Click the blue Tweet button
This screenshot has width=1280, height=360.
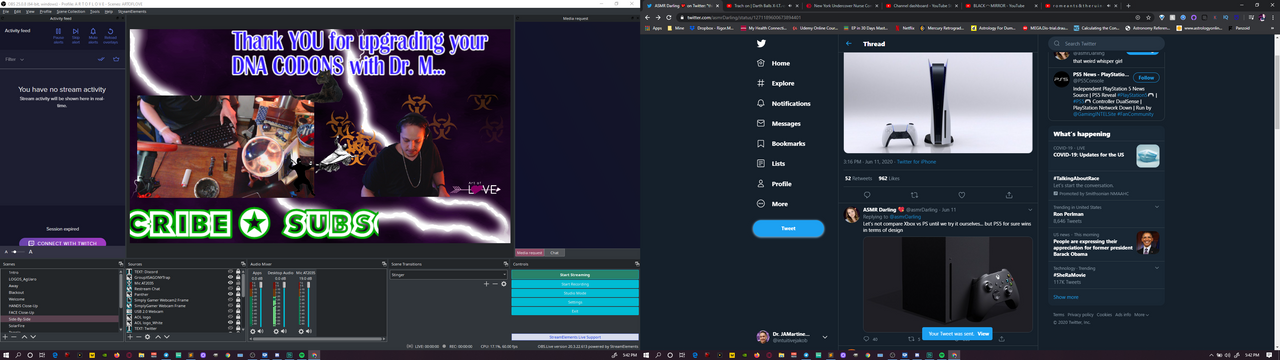point(788,228)
